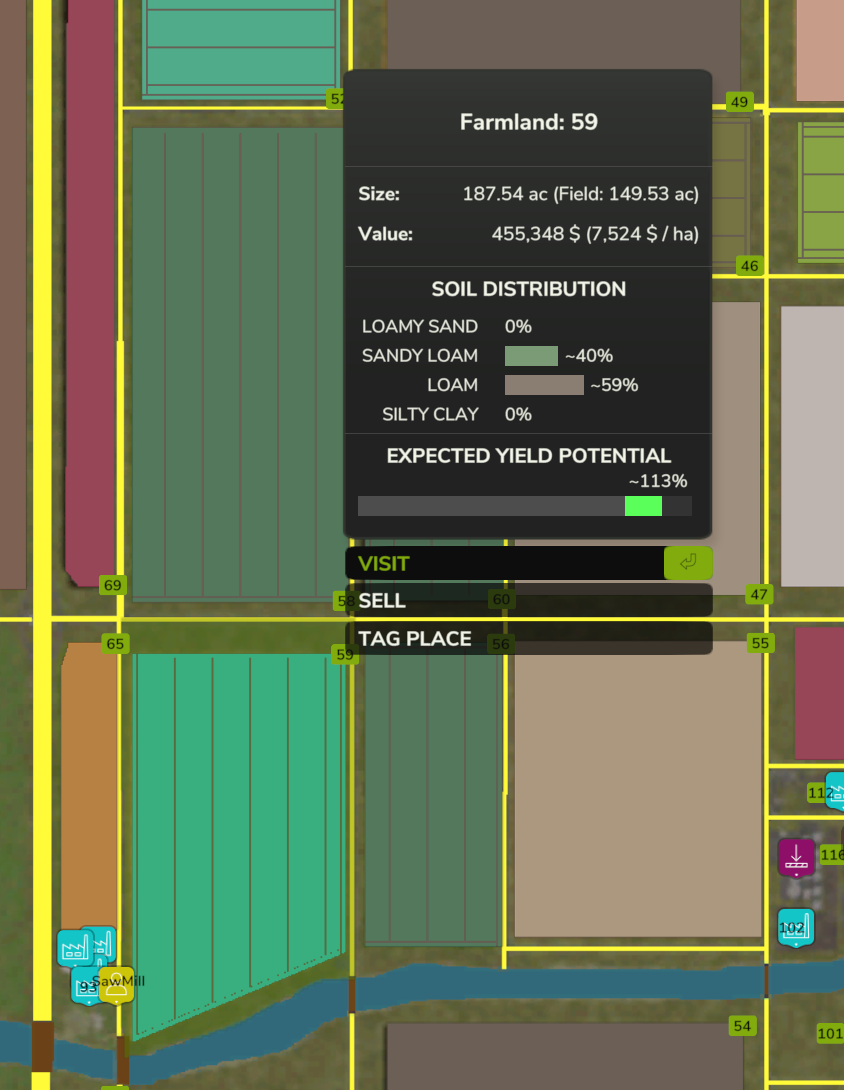This screenshot has width=844, height=1090.
Task: Click the size value '187.54 ac (Field: 149.53 ac)'
Action: (x=581, y=194)
